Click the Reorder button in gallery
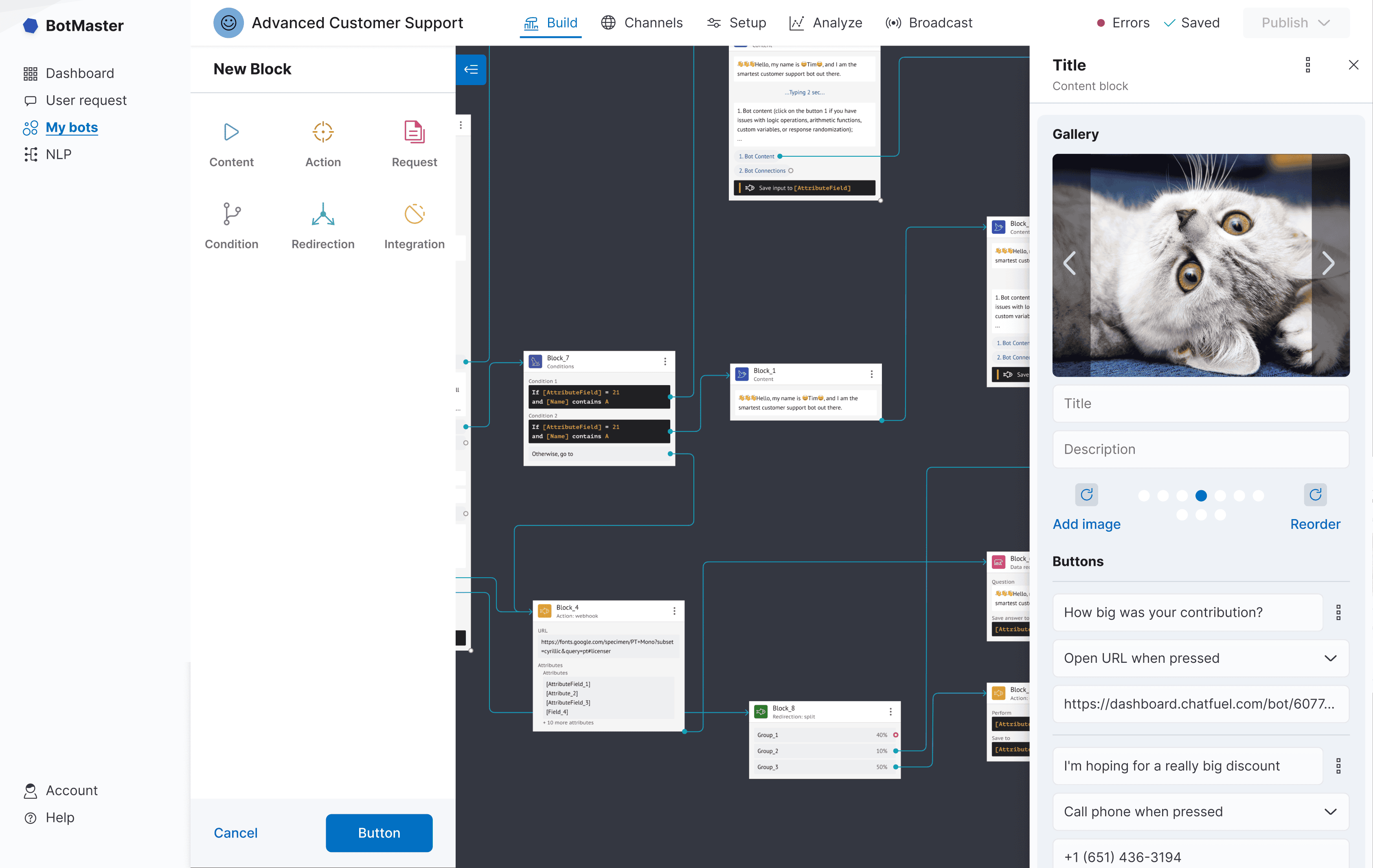 [x=1315, y=524]
